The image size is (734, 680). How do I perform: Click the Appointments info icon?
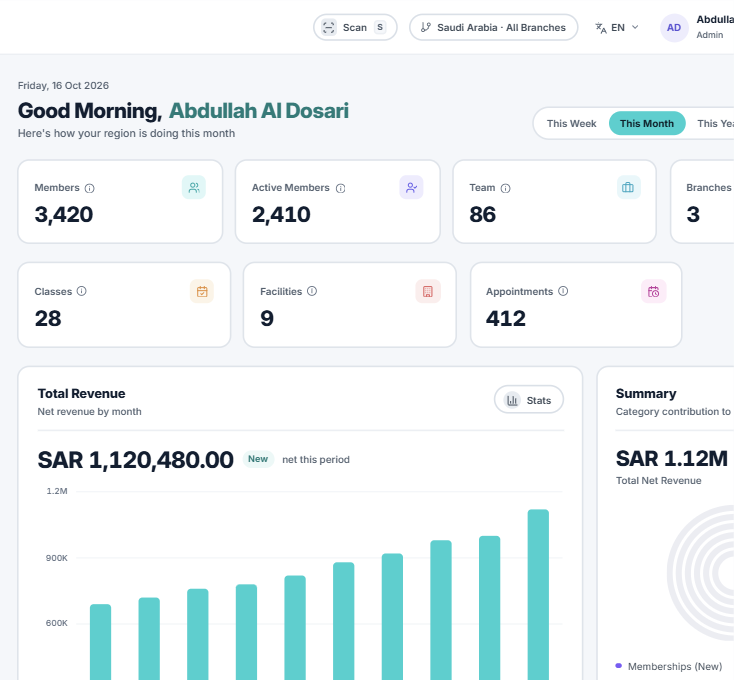[x=563, y=291]
